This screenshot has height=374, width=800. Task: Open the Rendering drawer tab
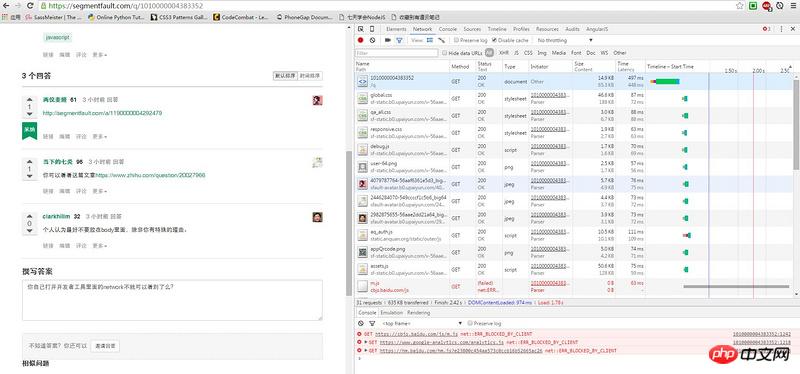tap(418, 312)
